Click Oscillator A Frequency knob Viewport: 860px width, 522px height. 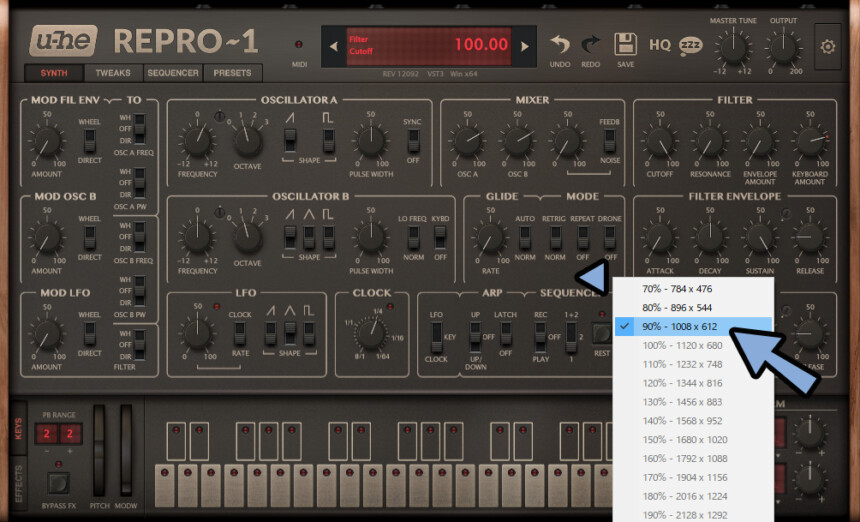197,141
